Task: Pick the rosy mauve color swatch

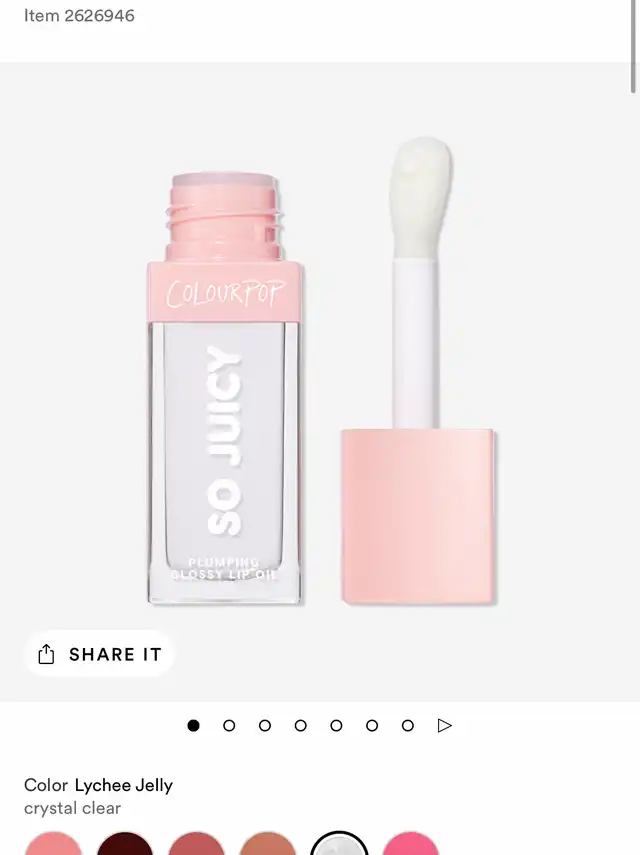Action: 196,844
